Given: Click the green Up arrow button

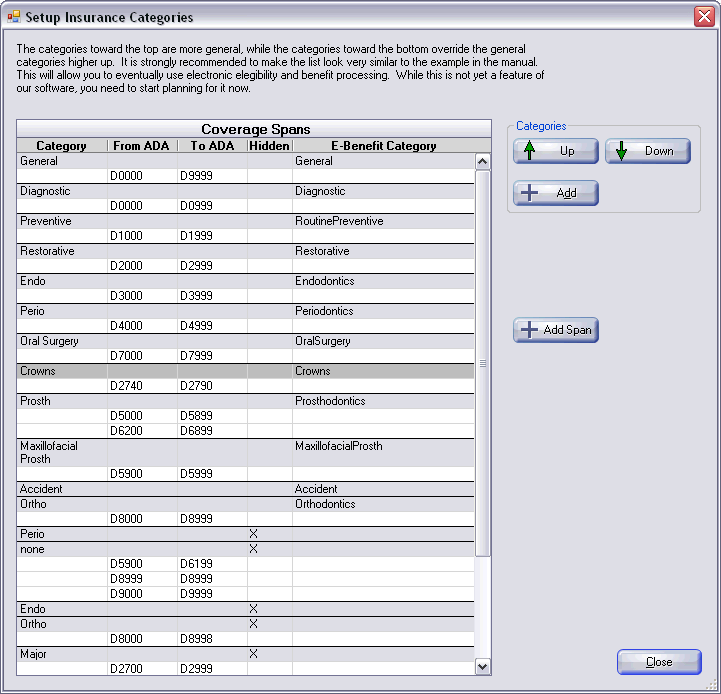Looking at the screenshot, I should coord(556,151).
